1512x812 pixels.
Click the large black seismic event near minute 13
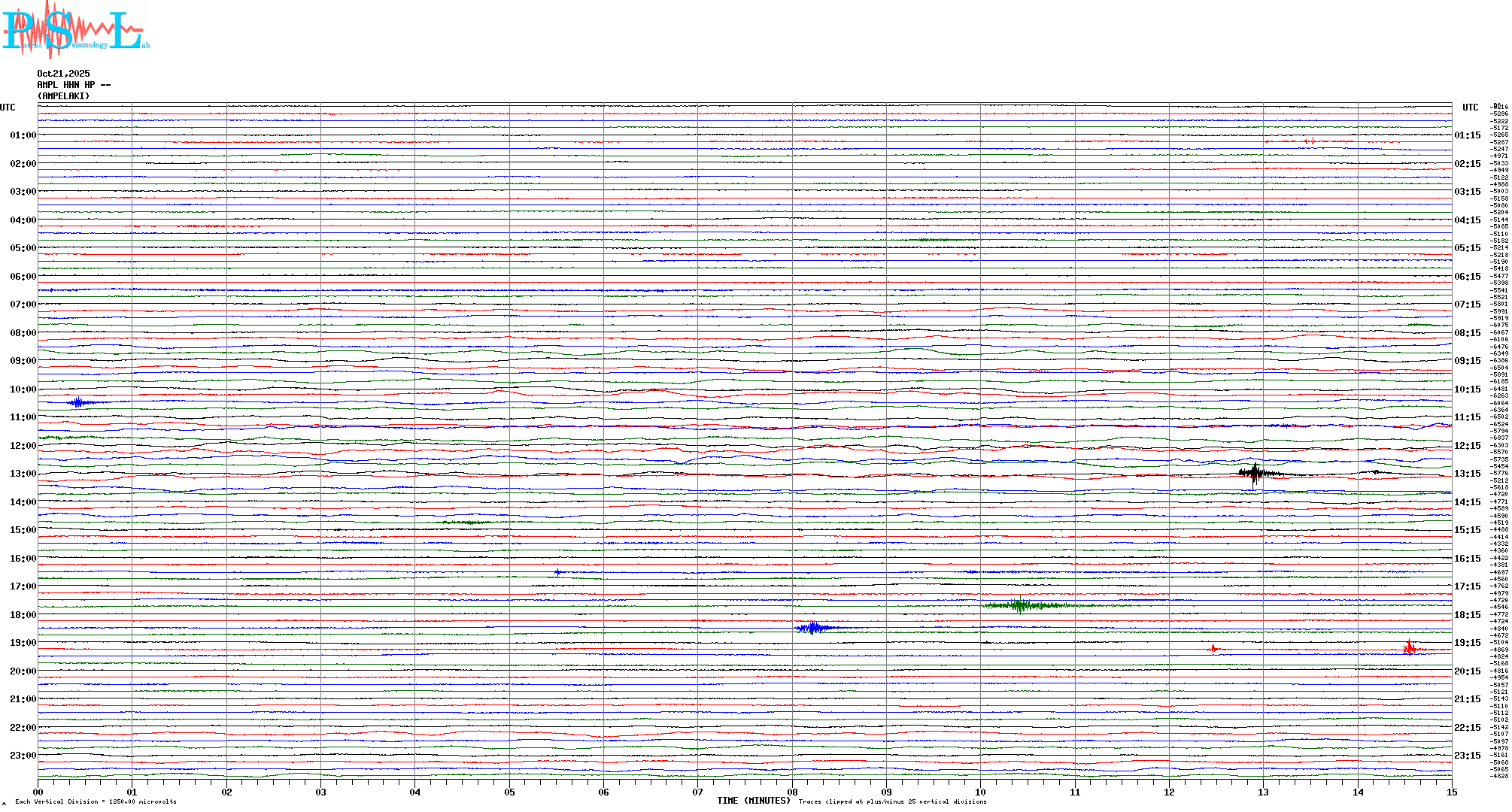[1255, 473]
